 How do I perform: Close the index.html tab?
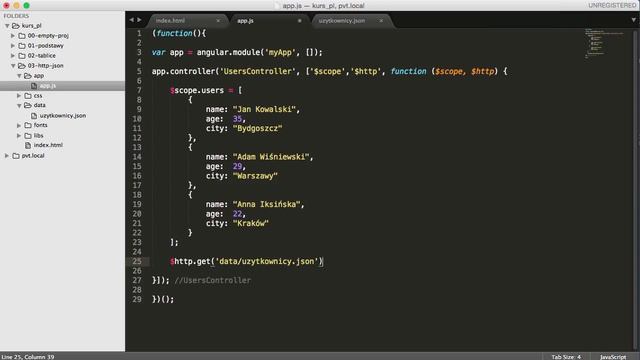click(x=218, y=21)
